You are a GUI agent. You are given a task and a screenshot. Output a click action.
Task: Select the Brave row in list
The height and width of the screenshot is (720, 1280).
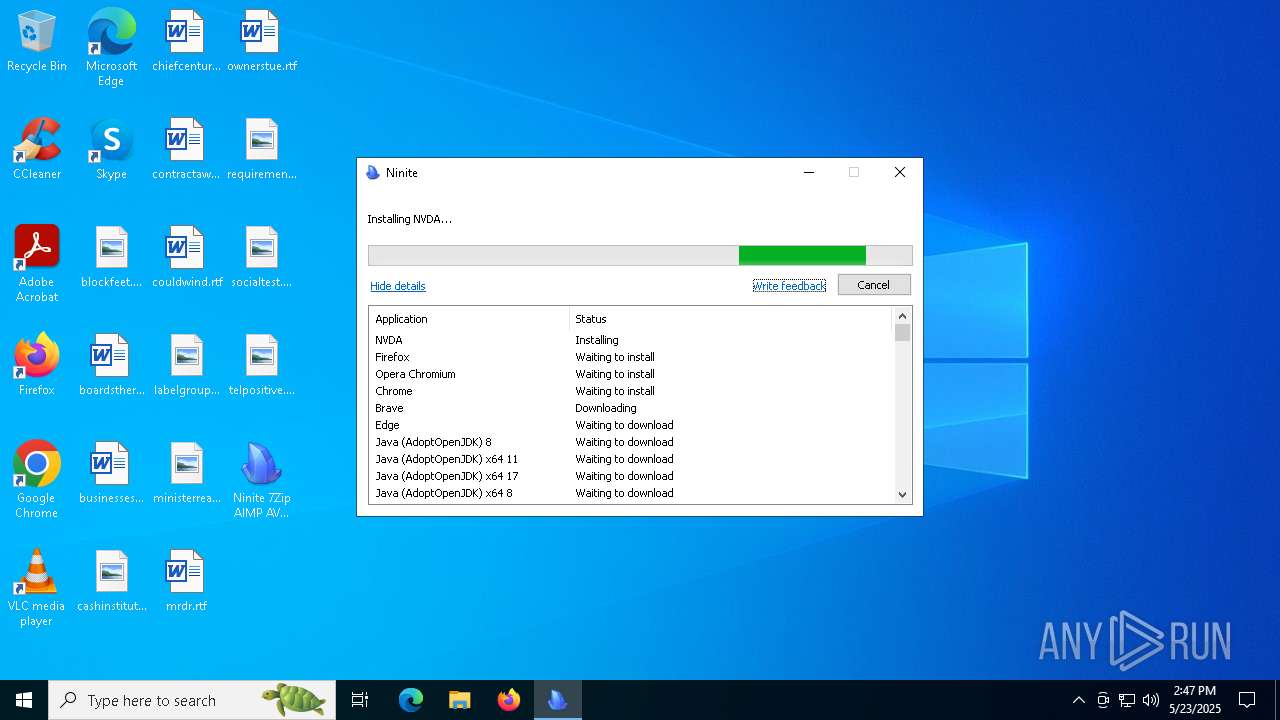(631, 408)
